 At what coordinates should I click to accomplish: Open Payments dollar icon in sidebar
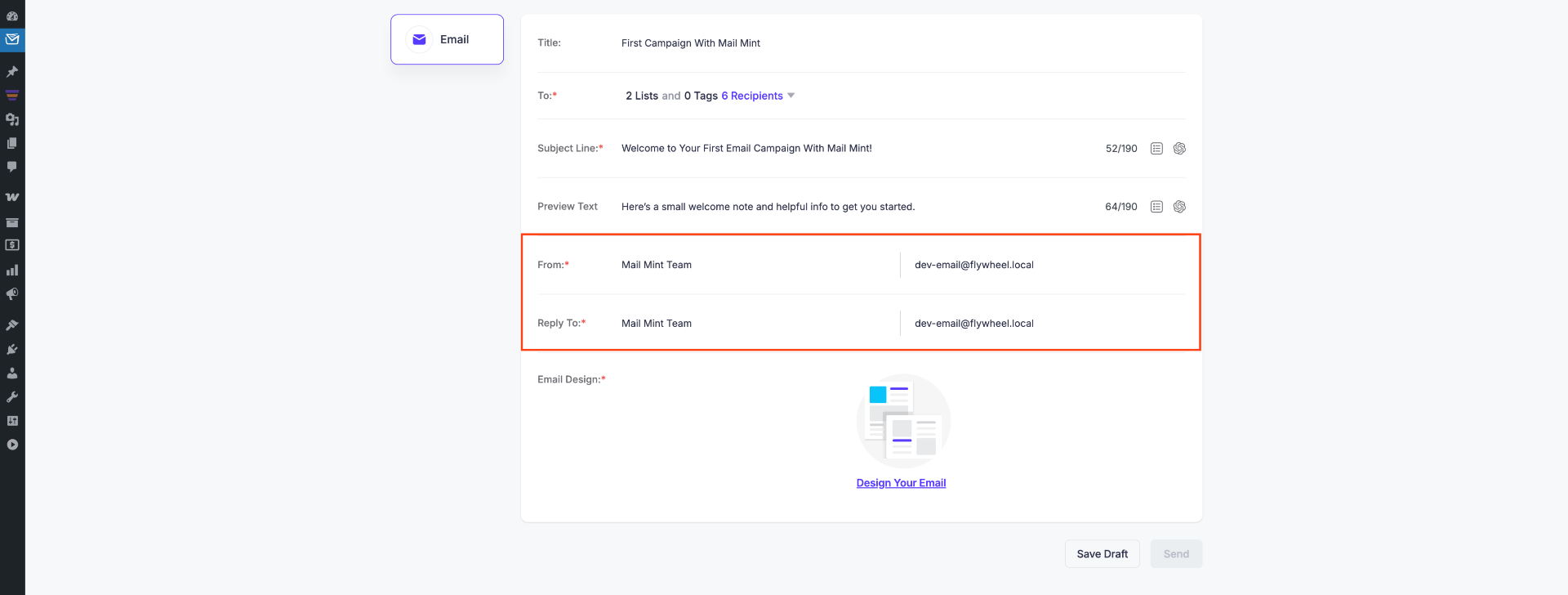[x=12, y=245]
